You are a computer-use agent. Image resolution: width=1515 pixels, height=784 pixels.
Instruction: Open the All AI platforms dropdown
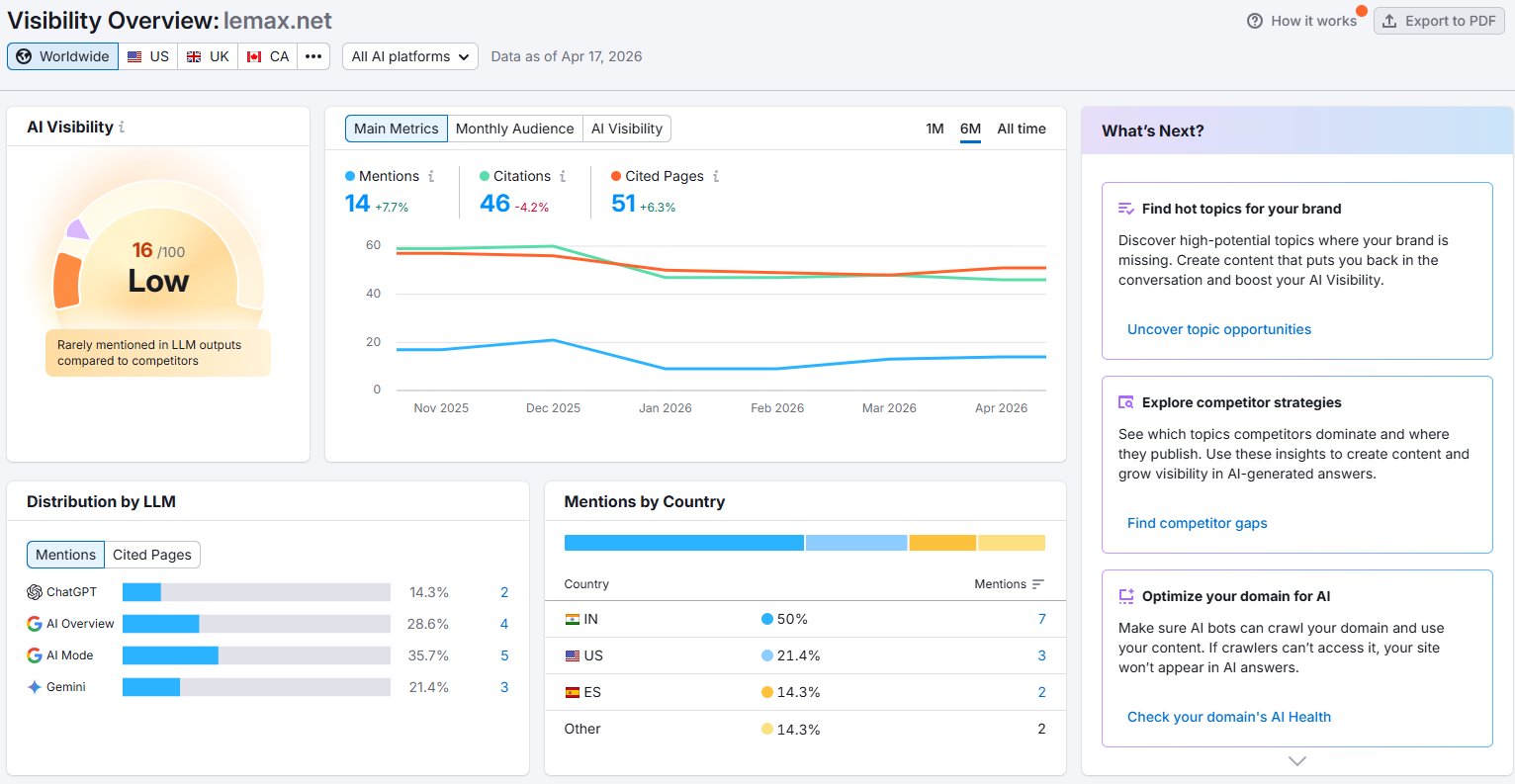410,56
